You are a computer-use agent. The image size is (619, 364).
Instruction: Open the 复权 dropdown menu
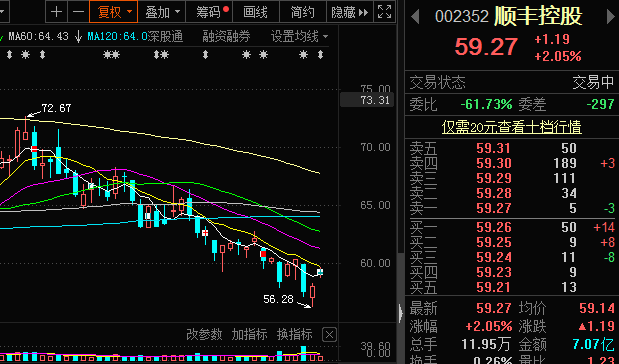pyautogui.click(x=114, y=12)
